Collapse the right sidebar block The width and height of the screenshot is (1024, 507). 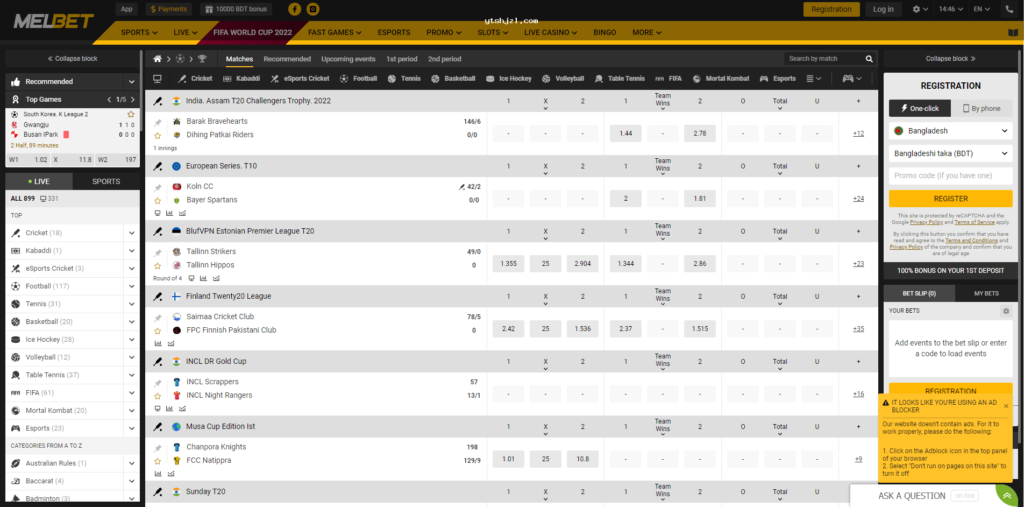[951, 59]
